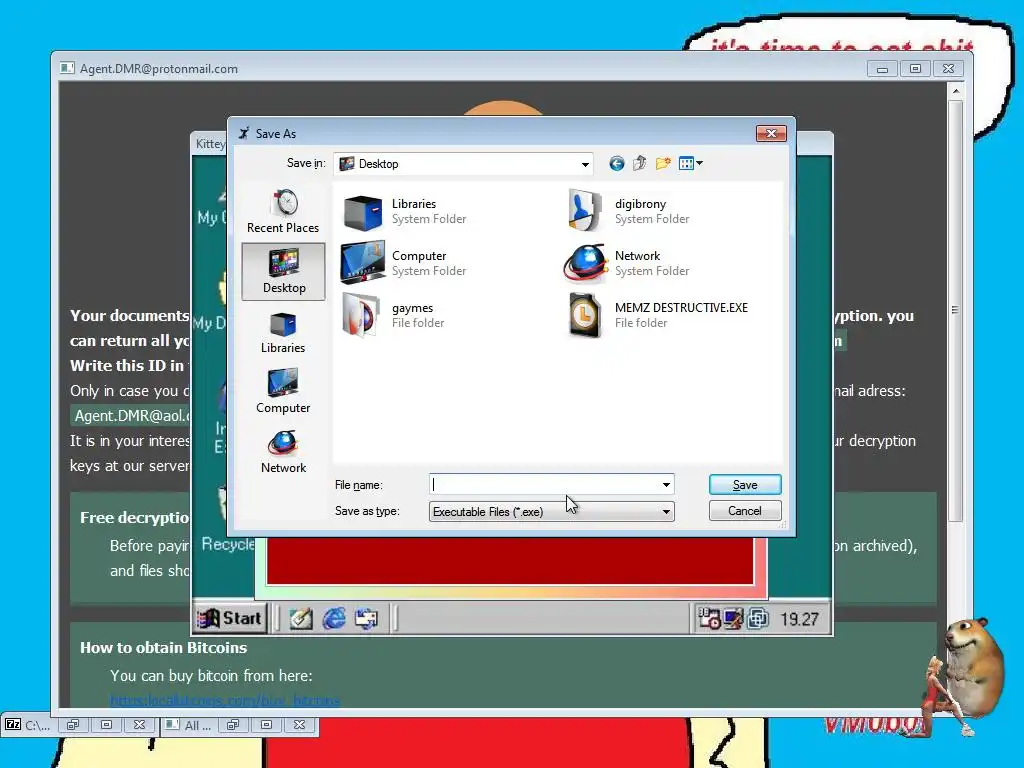Click the 'Free decryption' section heading
Screen dimensions: 1024x768
[x=135, y=518]
